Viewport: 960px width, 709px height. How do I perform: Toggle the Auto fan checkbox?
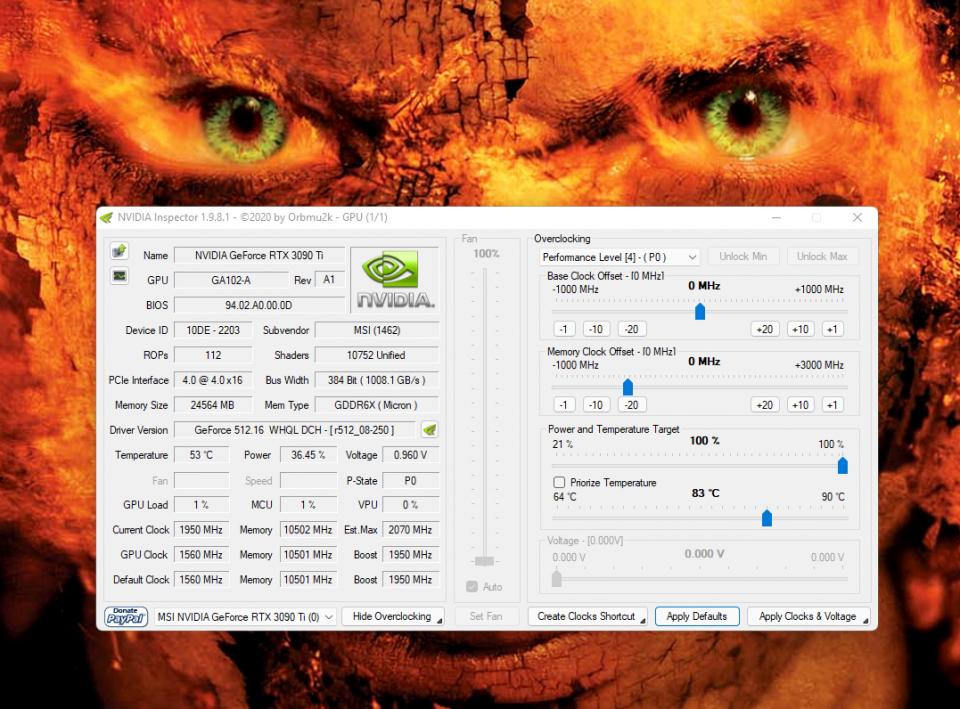point(472,587)
